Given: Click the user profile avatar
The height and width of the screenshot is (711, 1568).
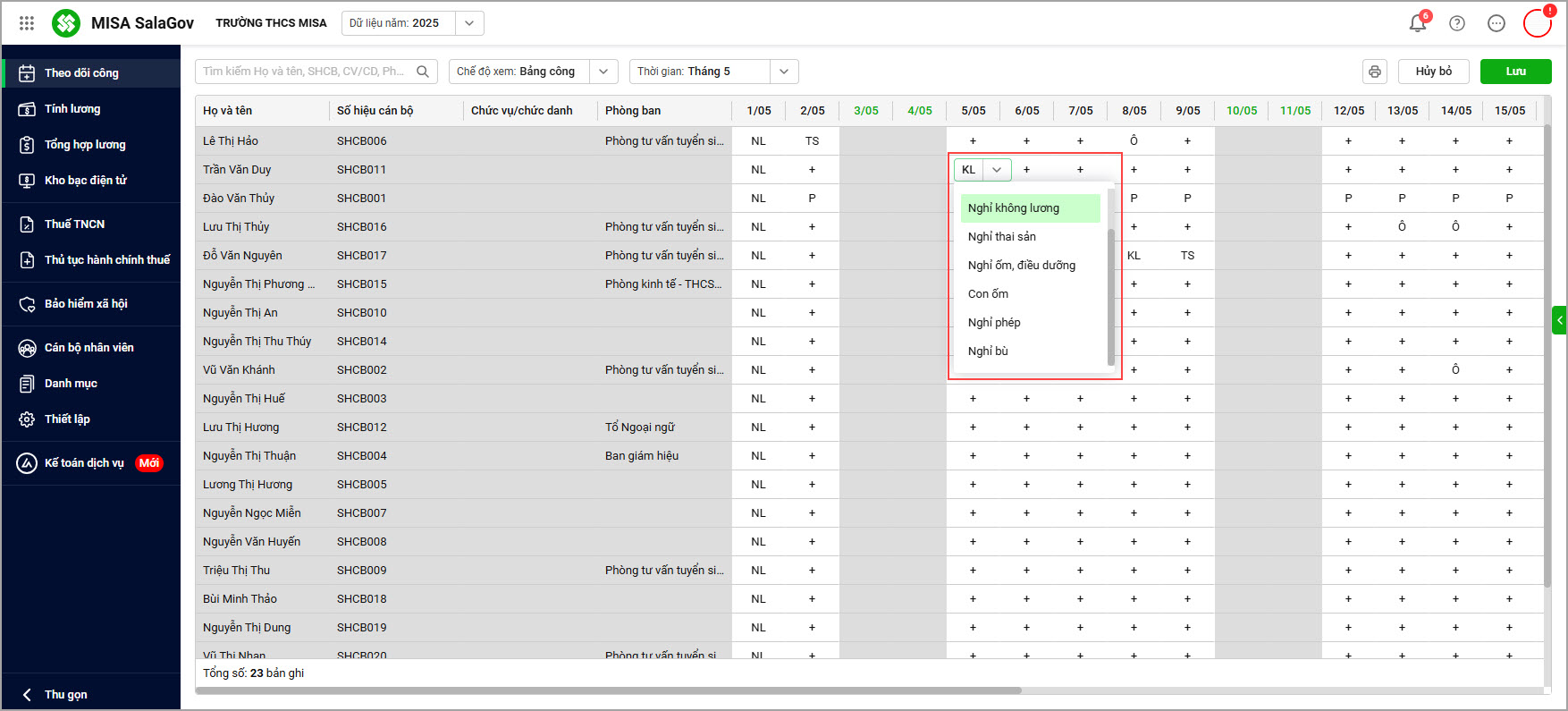Looking at the screenshot, I should tap(1537, 23).
